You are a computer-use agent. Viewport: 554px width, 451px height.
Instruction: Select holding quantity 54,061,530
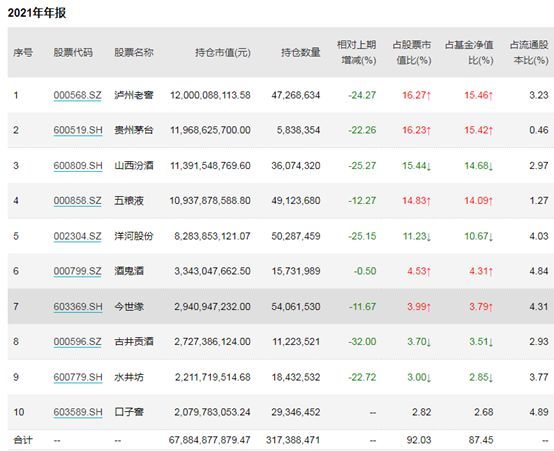pyautogui.click(x=296, y=306)
